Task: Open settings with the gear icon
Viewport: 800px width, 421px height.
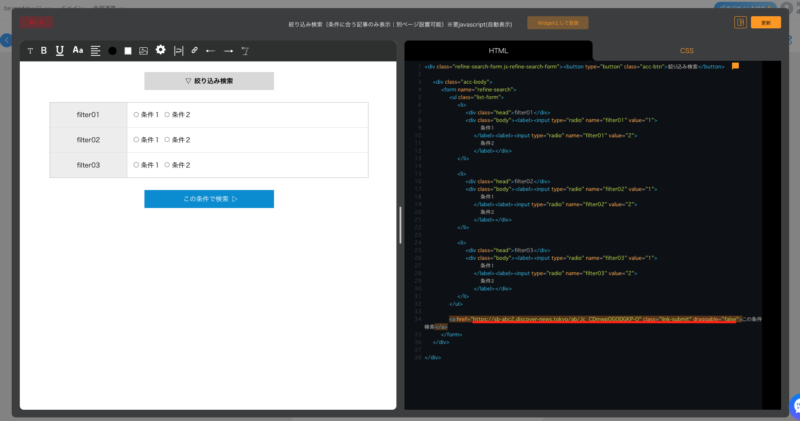Action: pyautogui.click(x=160, y=50)
